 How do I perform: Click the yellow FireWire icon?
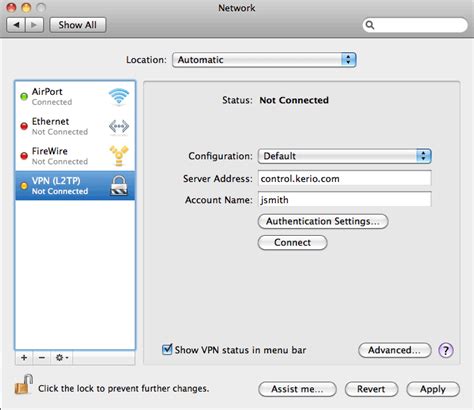[119, 156]
